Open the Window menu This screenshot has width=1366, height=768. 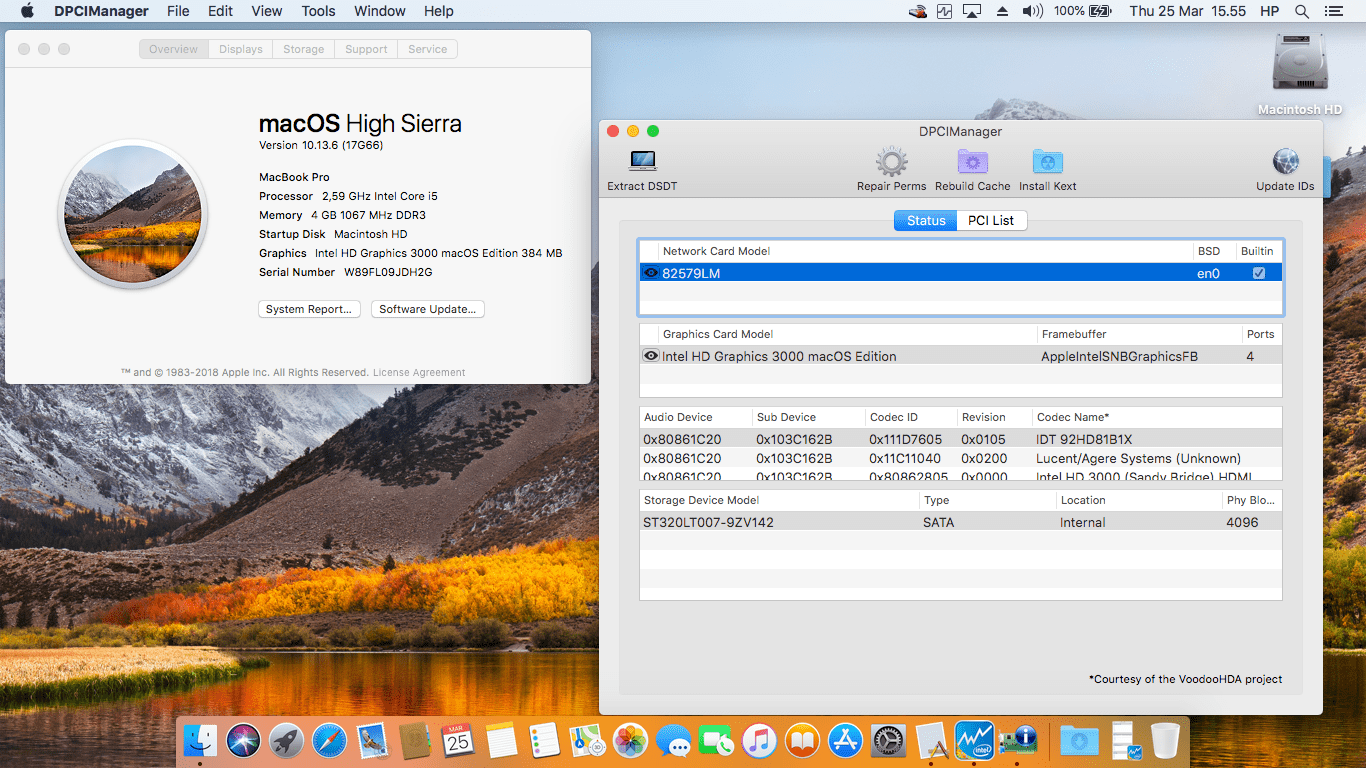pos(380,11)
